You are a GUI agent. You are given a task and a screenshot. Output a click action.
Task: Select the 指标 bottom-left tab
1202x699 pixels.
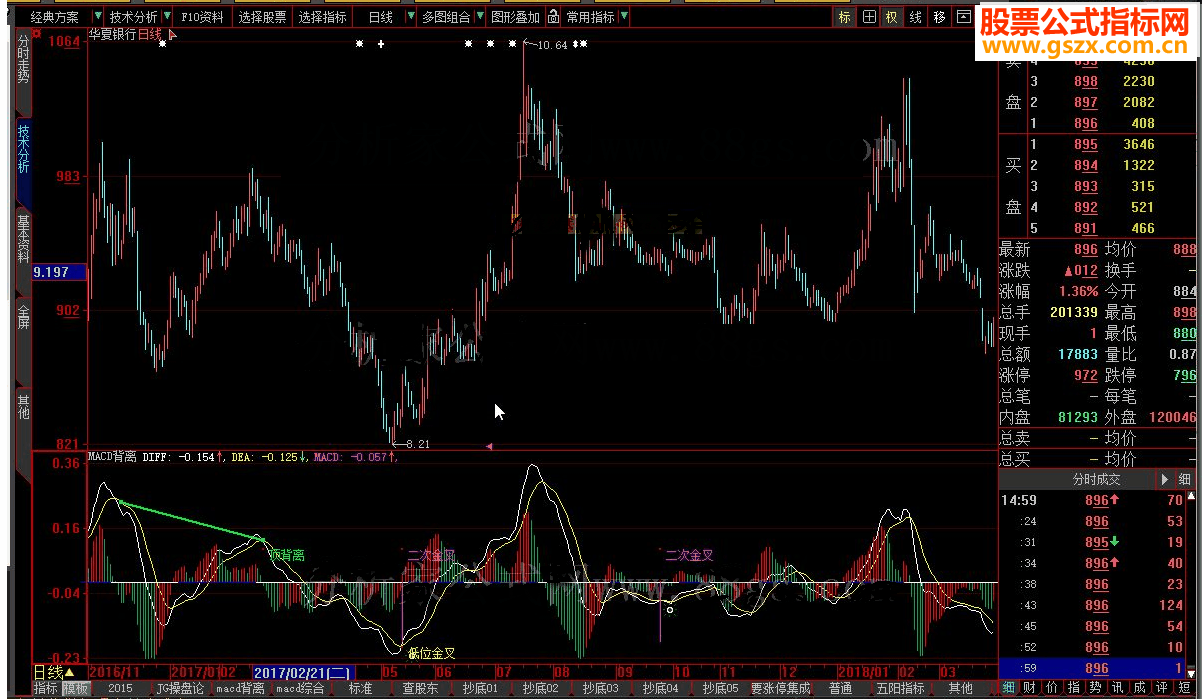click(46, 689)
